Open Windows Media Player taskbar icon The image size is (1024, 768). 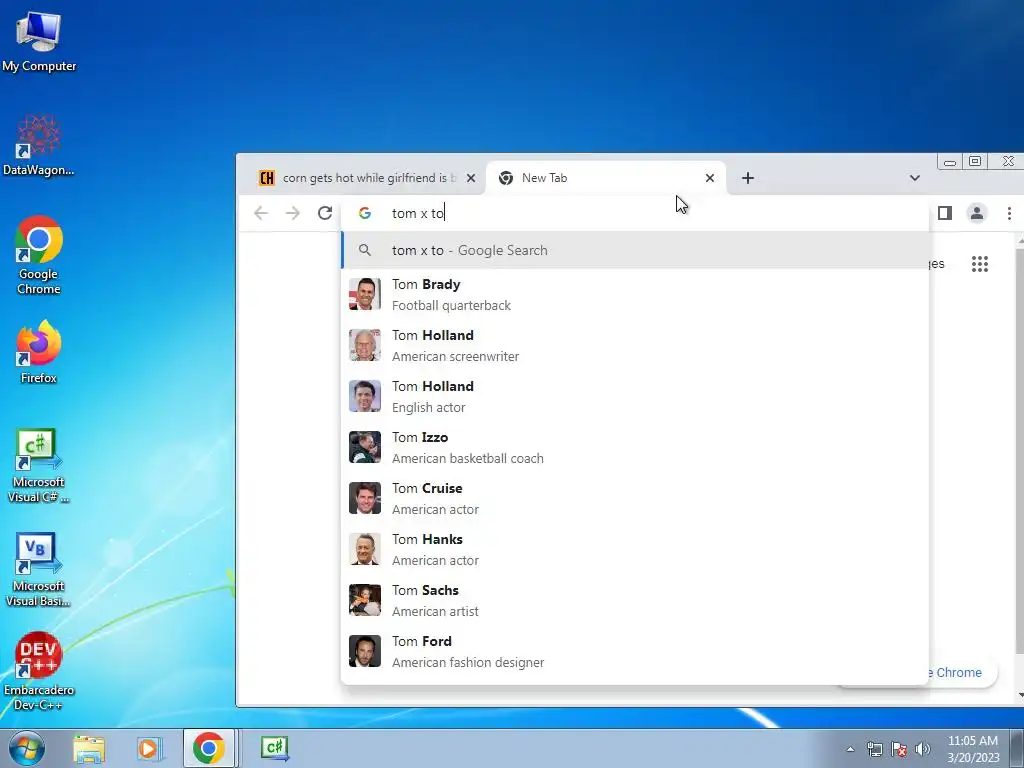tap(149, 748)
